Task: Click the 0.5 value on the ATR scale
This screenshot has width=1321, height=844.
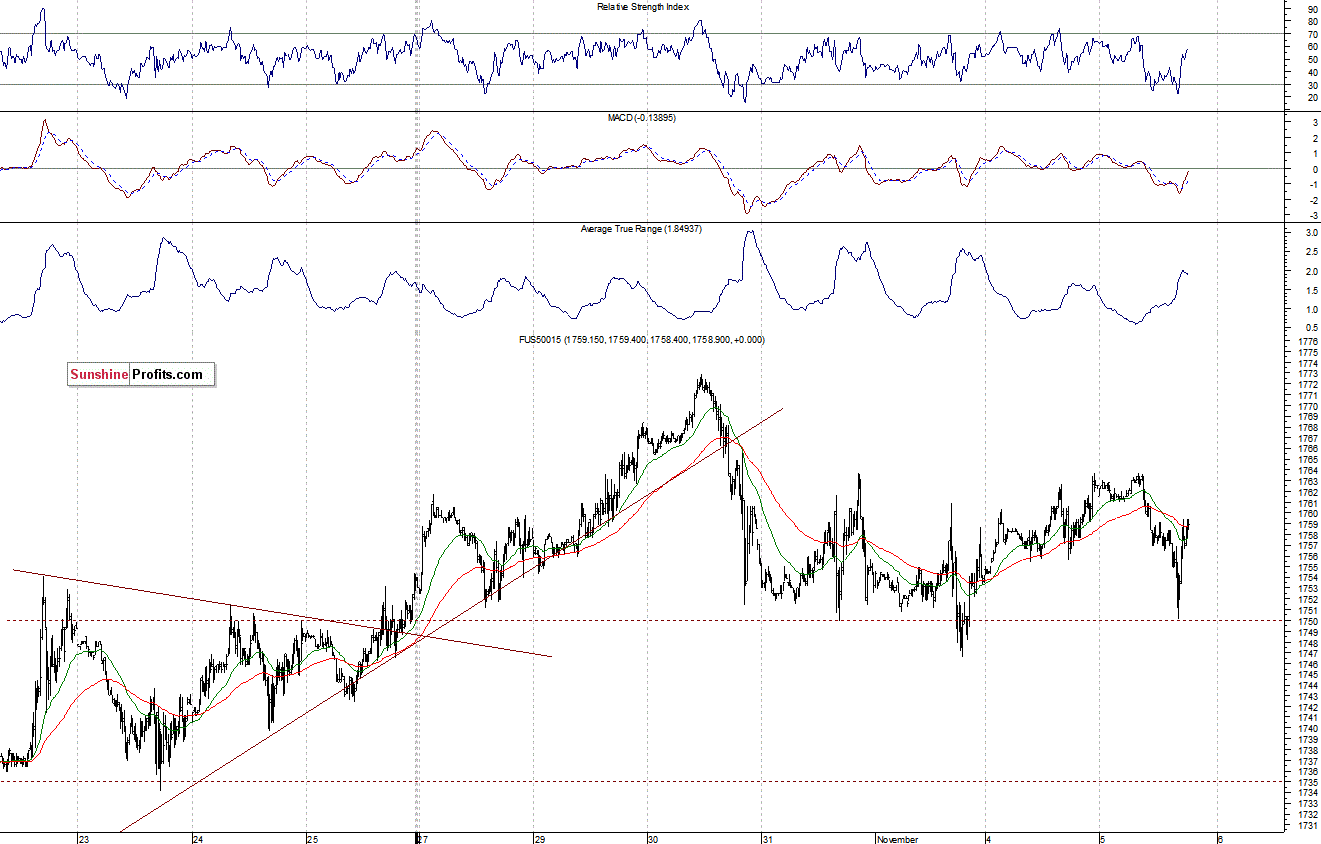Action: 1310,328
